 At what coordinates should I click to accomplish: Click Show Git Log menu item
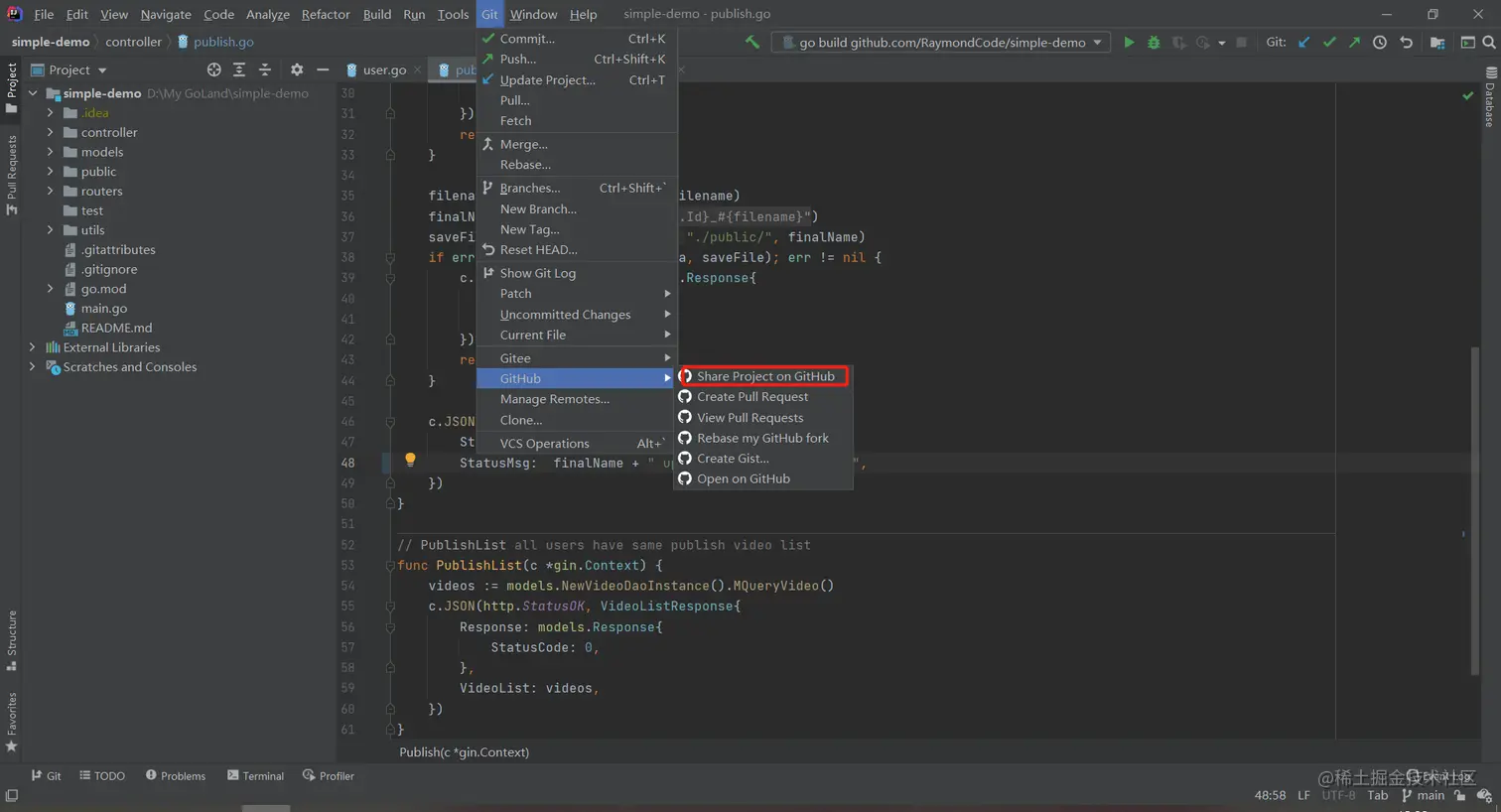pyautogui.click(x=577, y=273)
